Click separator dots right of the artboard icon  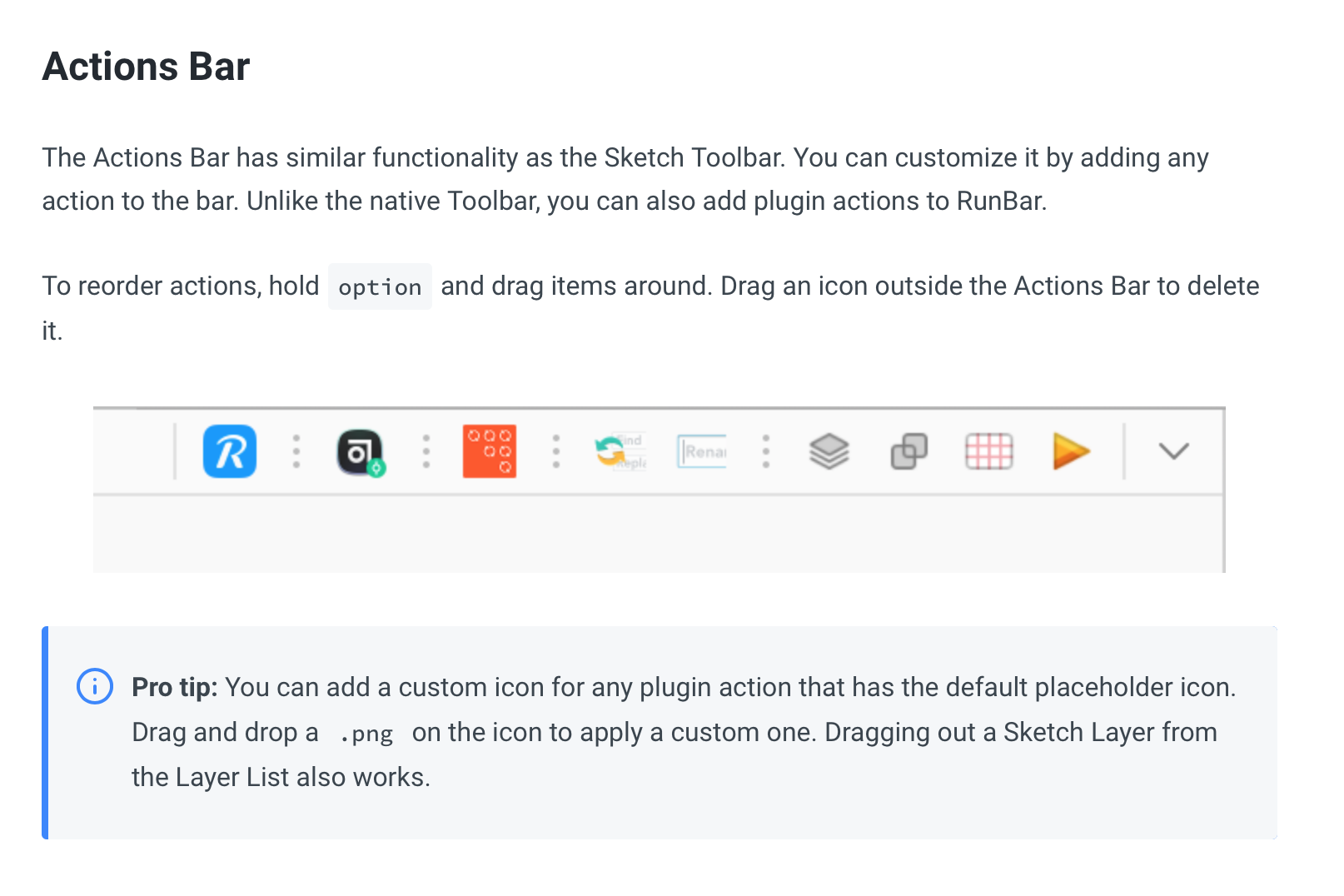click(x=426, y=451)
